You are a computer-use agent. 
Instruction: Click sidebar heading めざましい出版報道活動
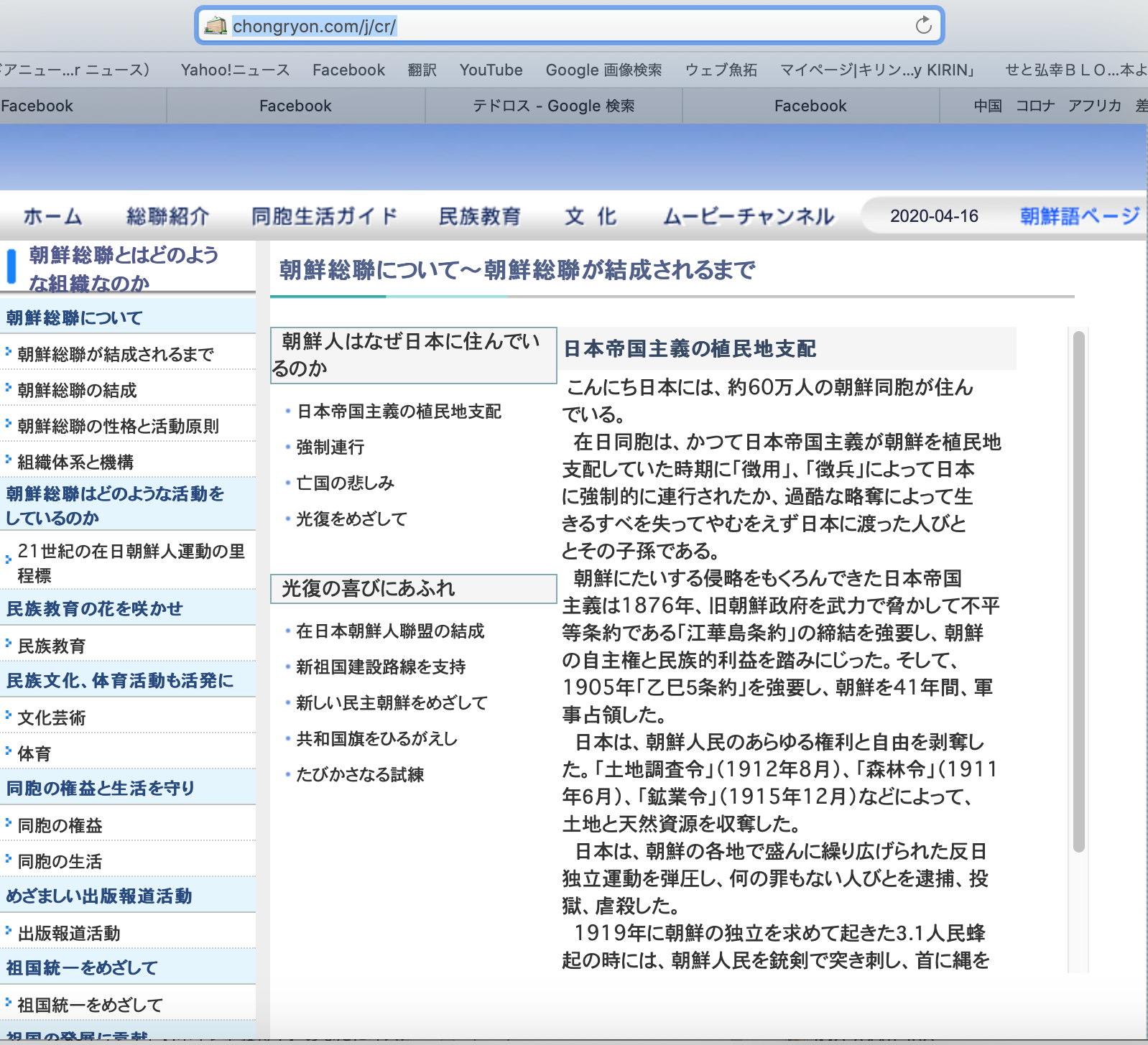pos(99,896)
